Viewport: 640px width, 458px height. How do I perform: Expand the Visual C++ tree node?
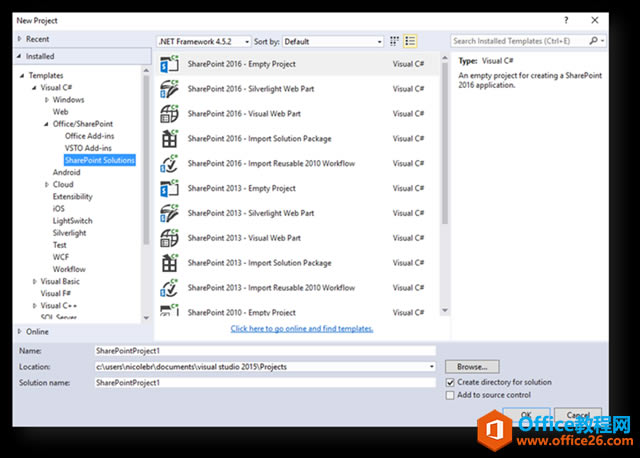tap(35, 305)
